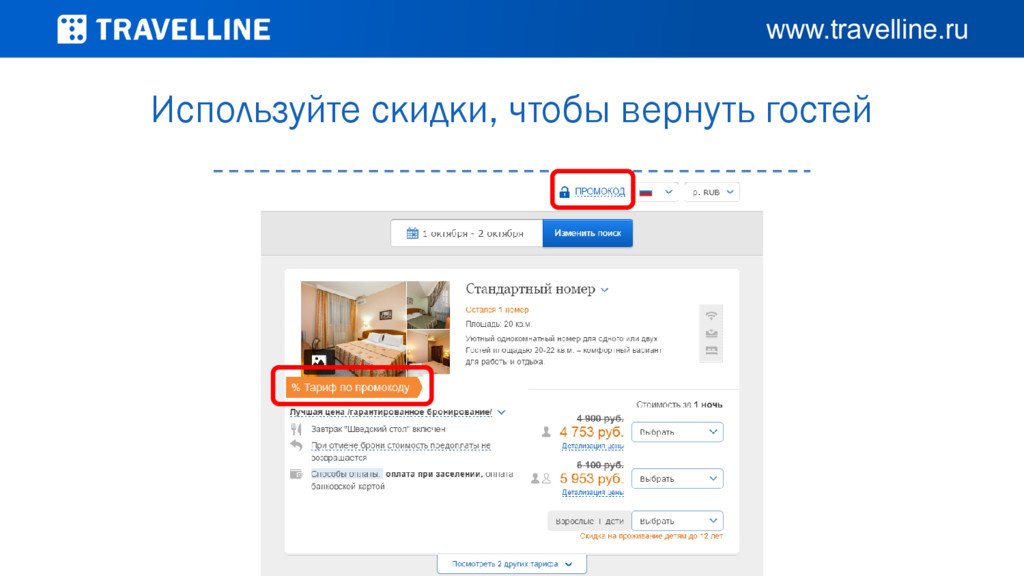This screenshot has height=576, width=1024.
Task: Click the payment wallet icon
Action: (x=296, y=474)
